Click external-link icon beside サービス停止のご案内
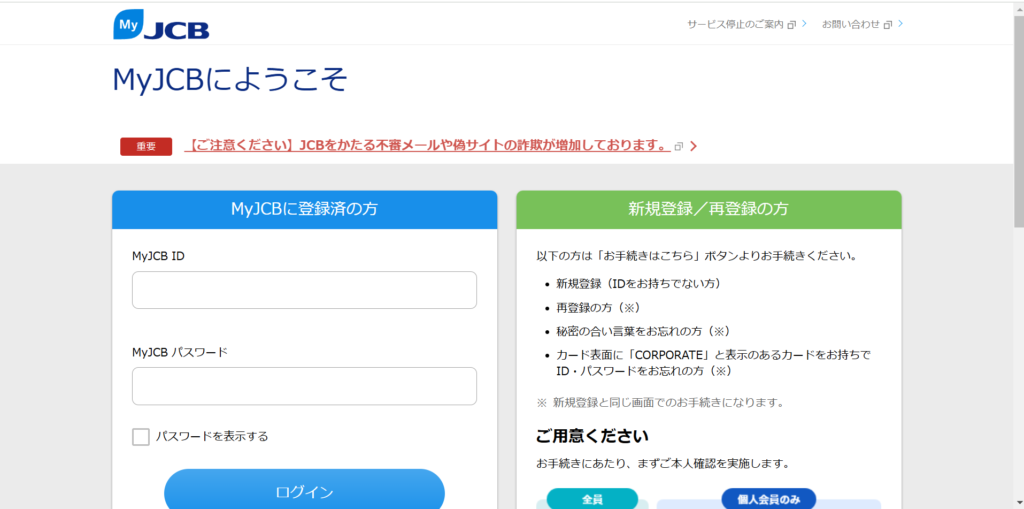The height and width of the screenshot is (509, 1024). tap(792, 25)
